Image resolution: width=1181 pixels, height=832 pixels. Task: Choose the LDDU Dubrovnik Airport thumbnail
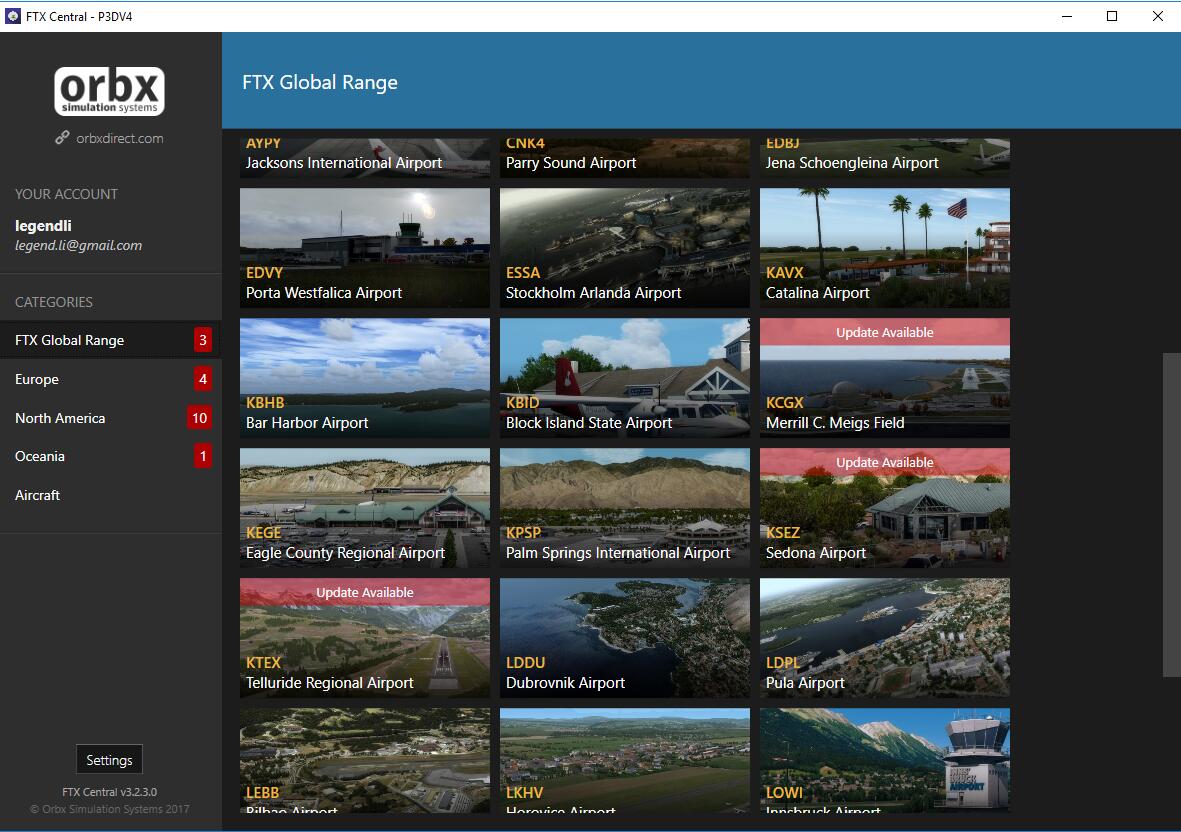[624, 638]
